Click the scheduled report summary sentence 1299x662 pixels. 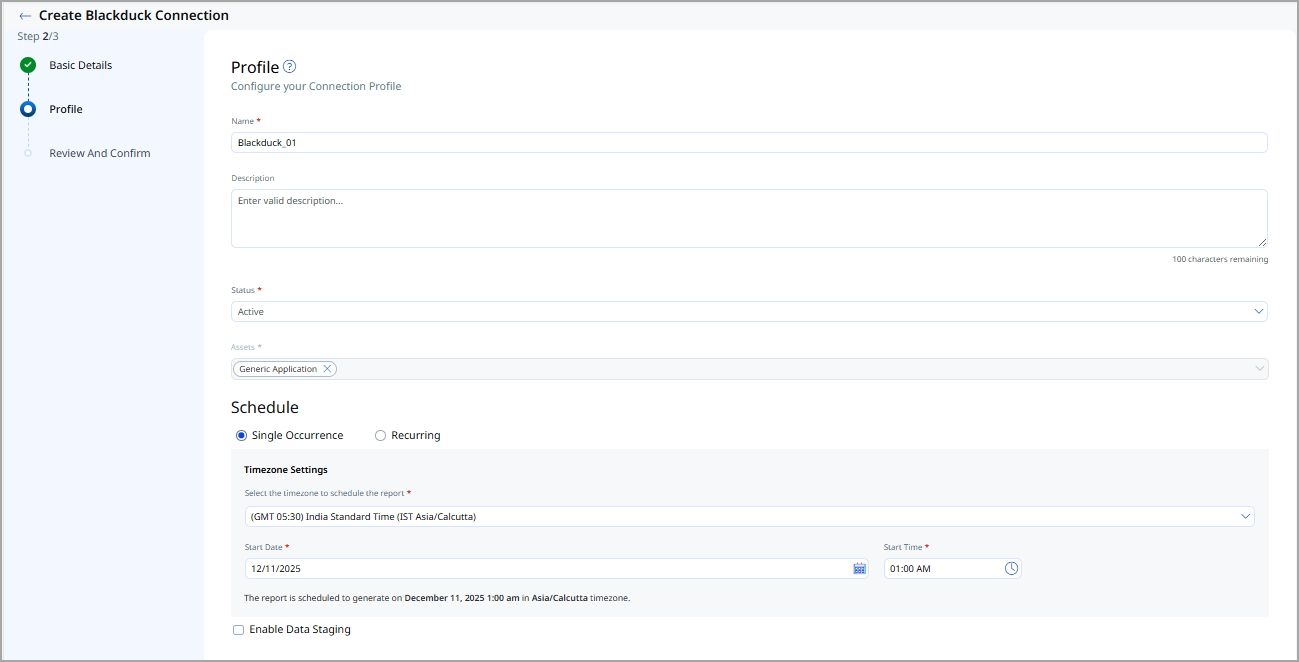(x=437, y=598)
